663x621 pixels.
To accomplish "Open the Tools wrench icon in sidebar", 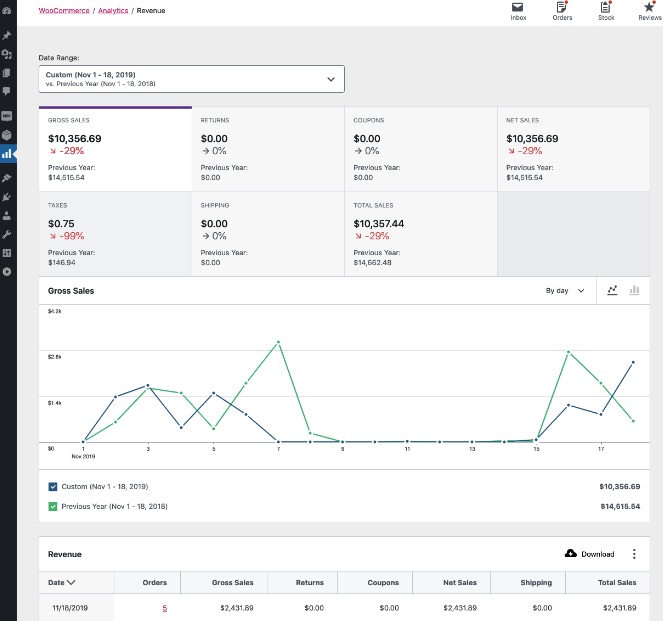I will [x=6, y=234].
